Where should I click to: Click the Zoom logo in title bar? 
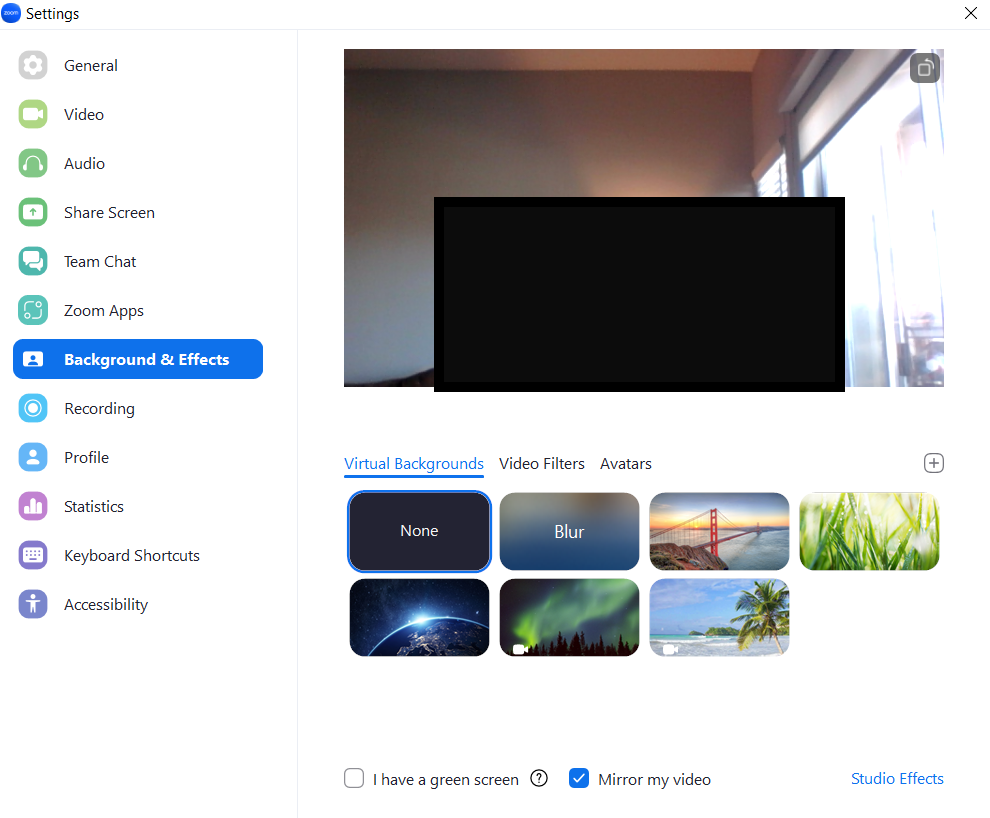pyautogui.click(x=11, y=13)
